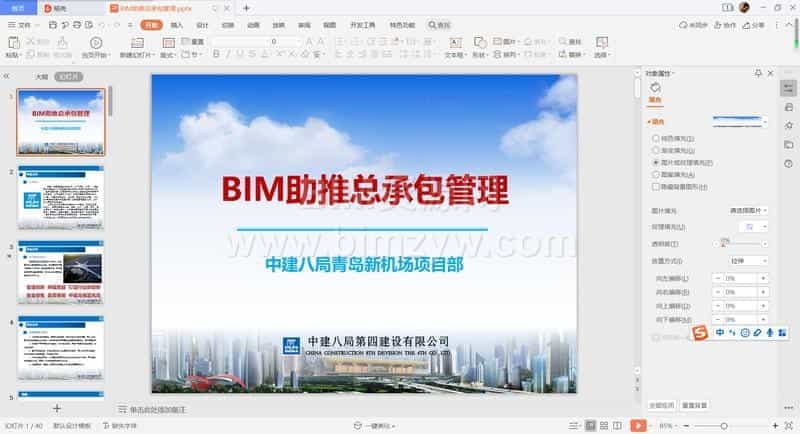
Task: Click the microphone icon on Sogou toolbar
Action: tap(769, 333)
